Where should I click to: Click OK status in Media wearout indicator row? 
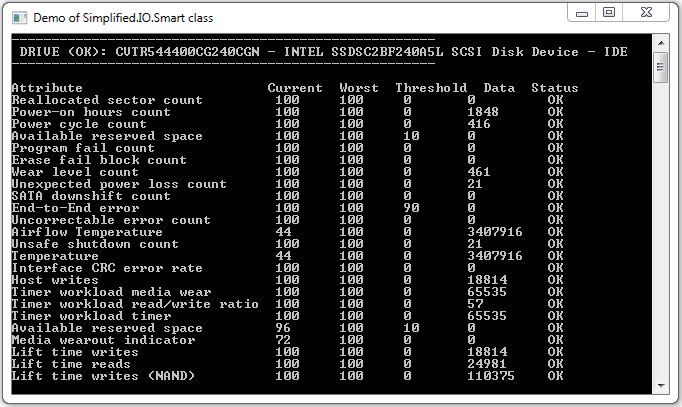(555, 340)
